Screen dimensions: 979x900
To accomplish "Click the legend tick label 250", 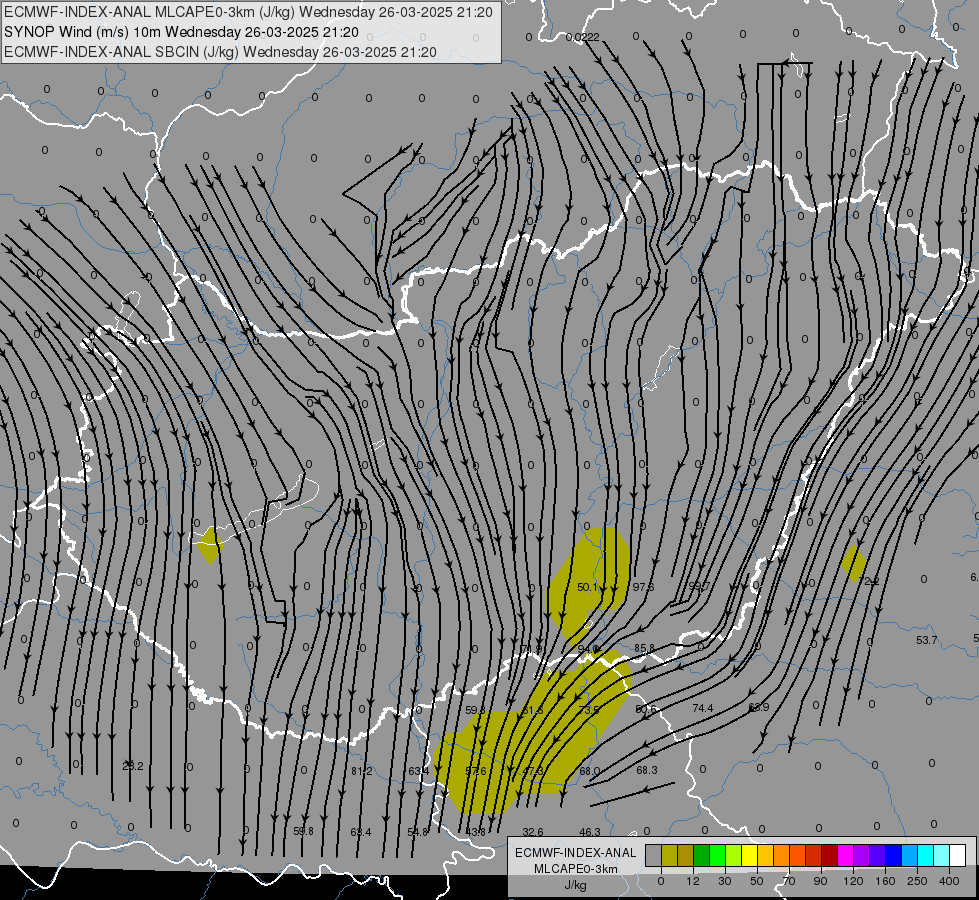I will pyautogui.click(x=917, y=881).
